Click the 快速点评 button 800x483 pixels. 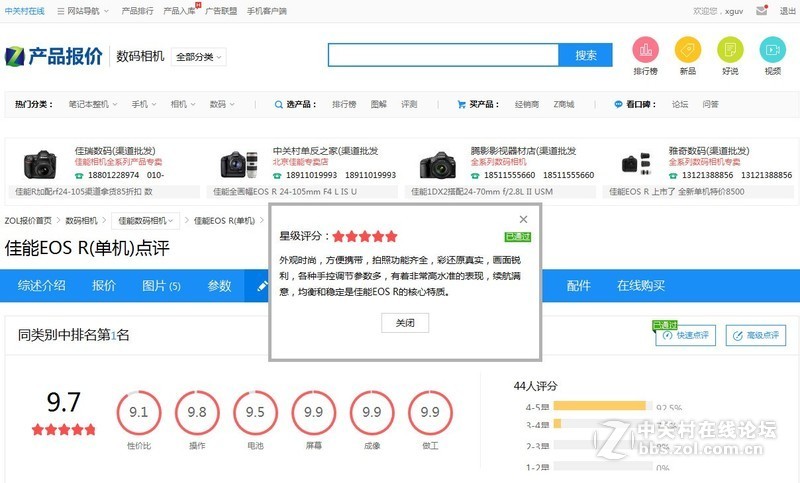[686, 336]
